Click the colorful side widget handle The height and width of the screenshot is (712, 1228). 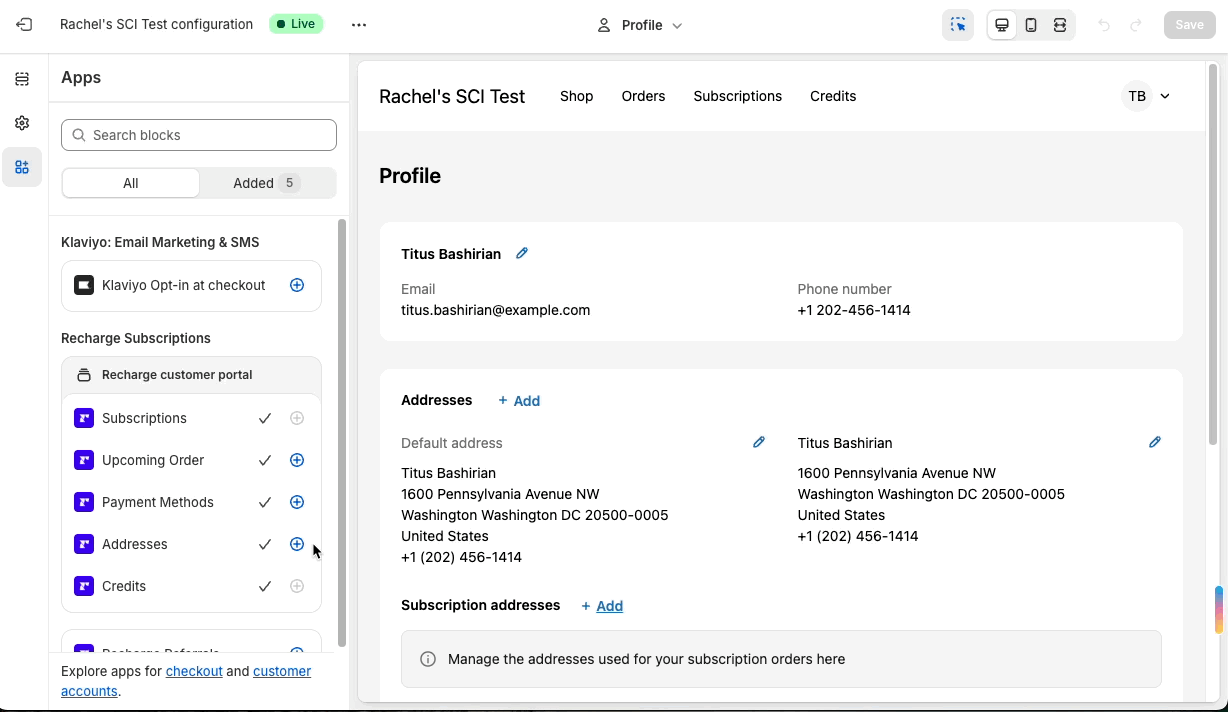(1220, 609)
